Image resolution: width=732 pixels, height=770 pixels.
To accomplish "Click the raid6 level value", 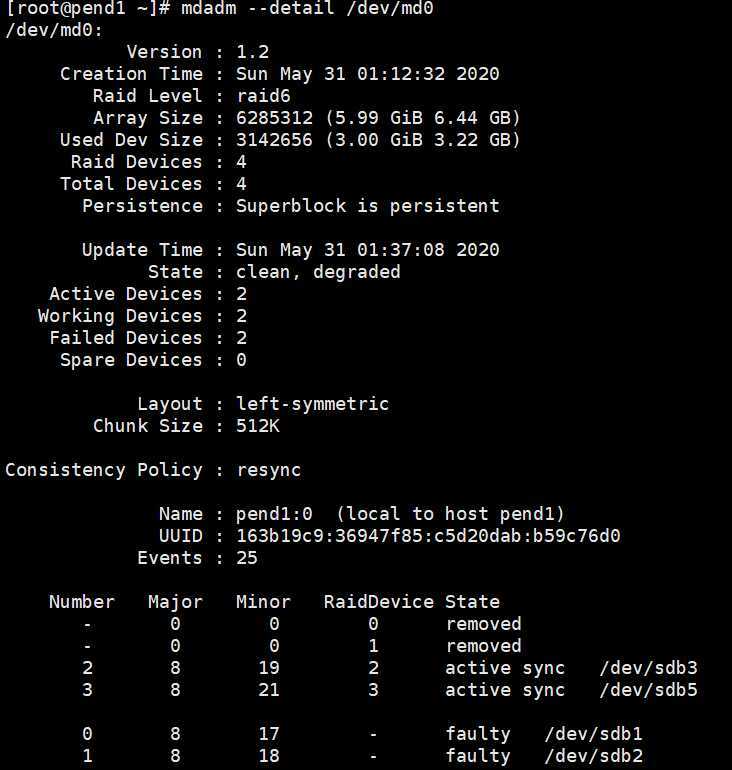I will tap(263, 96).
